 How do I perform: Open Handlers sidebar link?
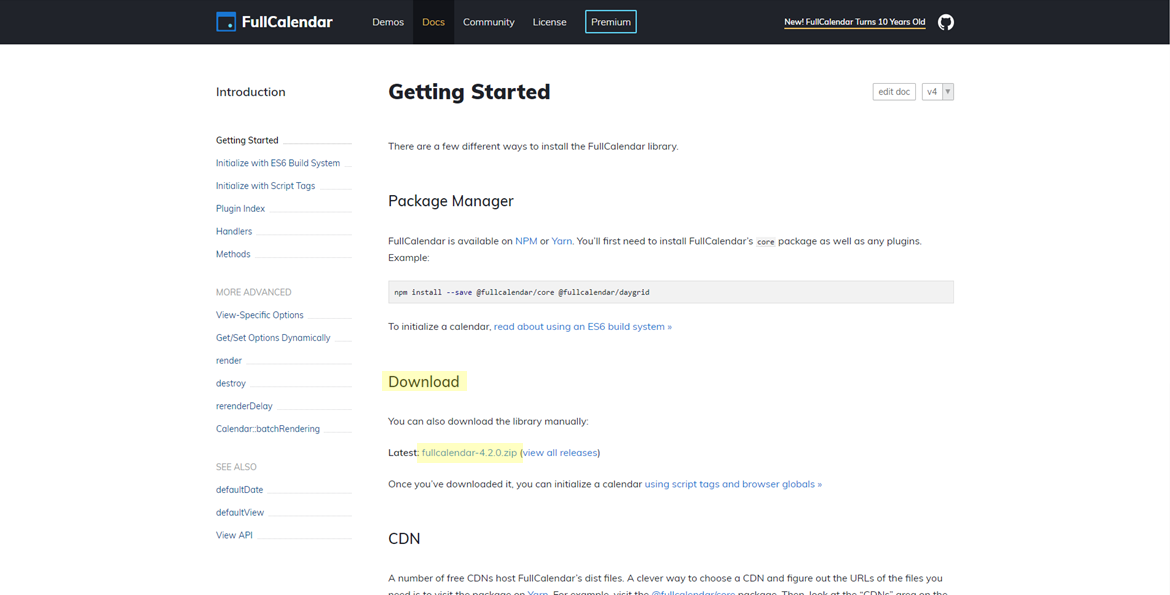point(234,231)
